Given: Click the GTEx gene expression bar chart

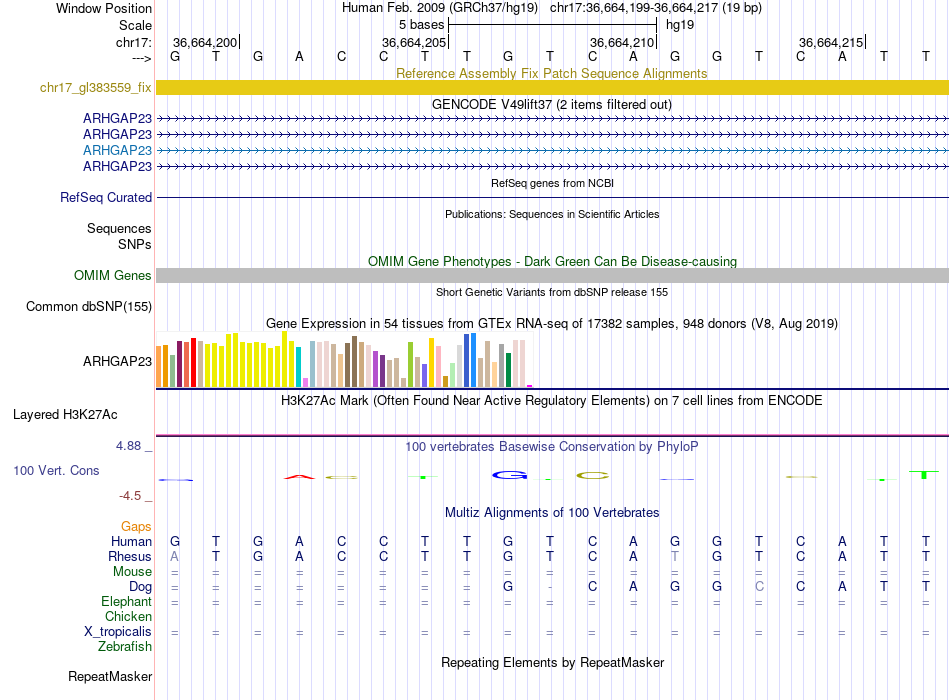Looking at the screenshot, I should pos(345,361).
